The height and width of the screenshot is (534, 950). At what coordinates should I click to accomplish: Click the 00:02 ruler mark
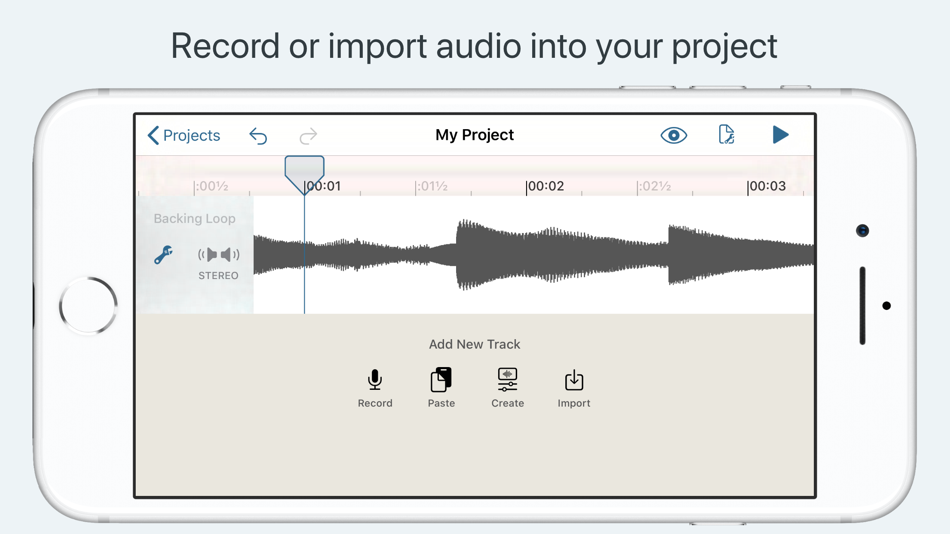[x=545, y=186]
